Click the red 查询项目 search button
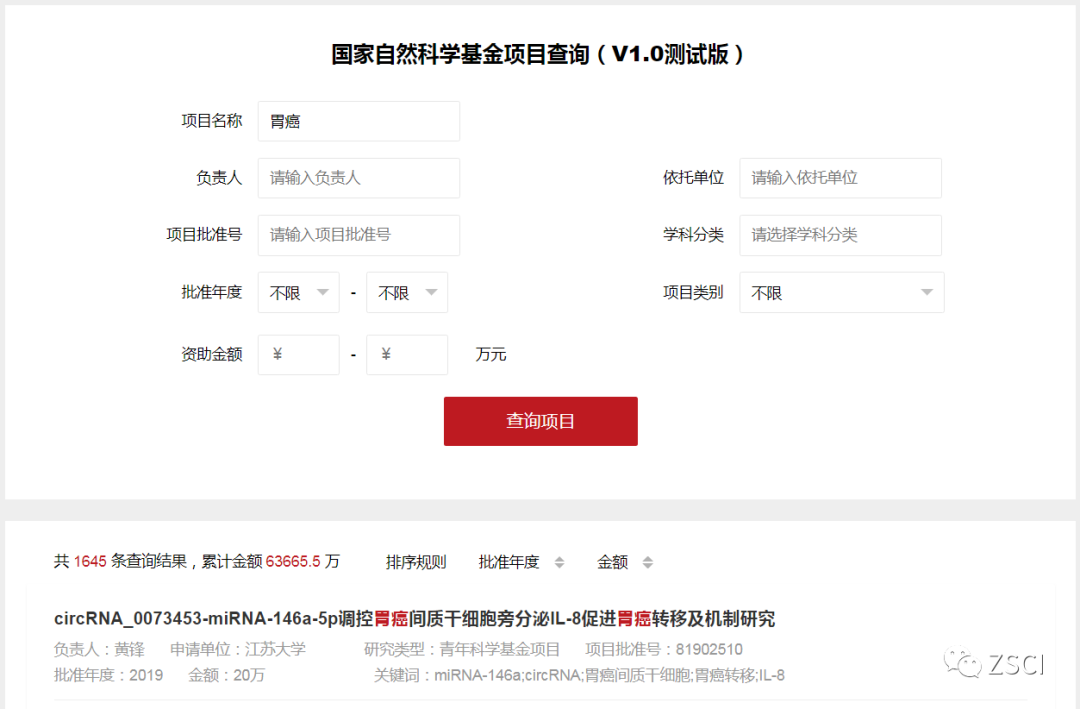Viewport: 1080px width, 709px height. click(x=540, y=421)
